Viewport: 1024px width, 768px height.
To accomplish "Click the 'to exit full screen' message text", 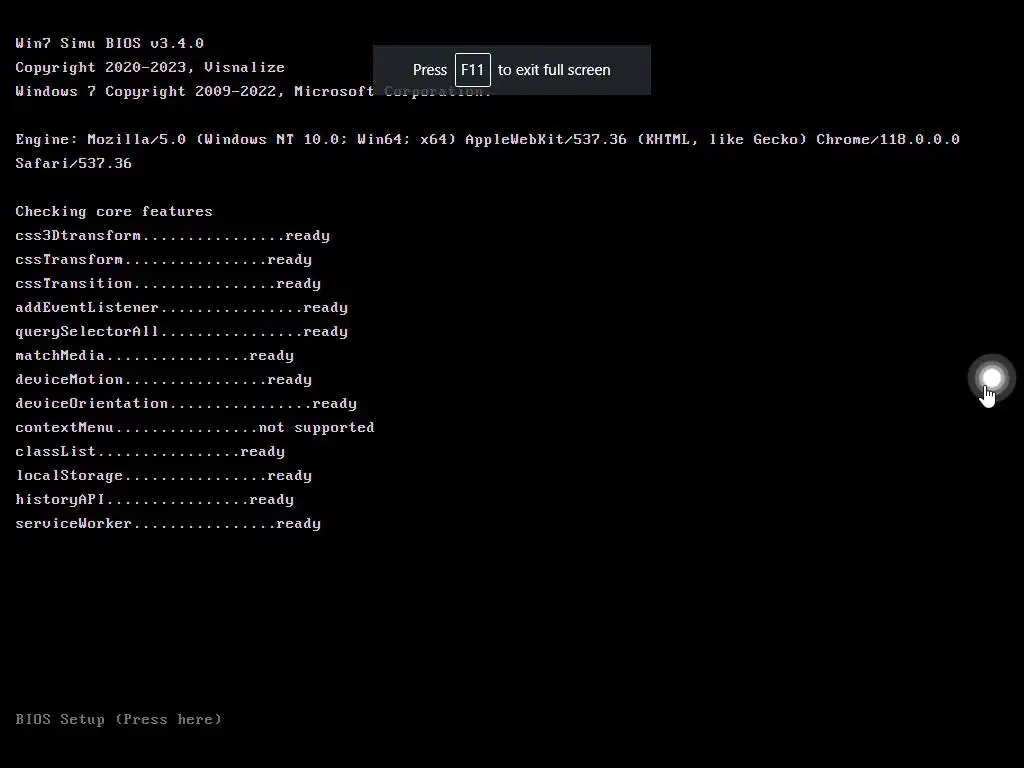I will click(x=554, y=70).
